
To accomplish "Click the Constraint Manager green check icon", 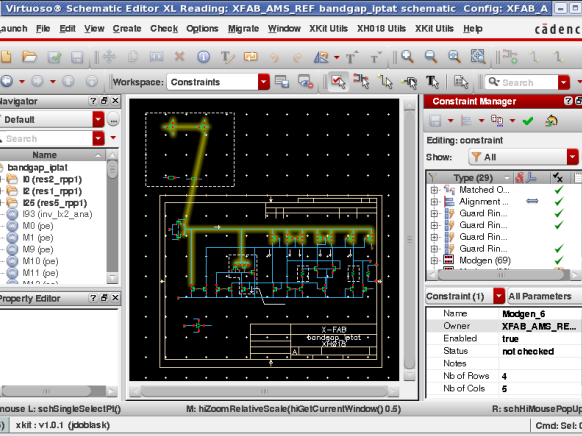I will 528,121.
